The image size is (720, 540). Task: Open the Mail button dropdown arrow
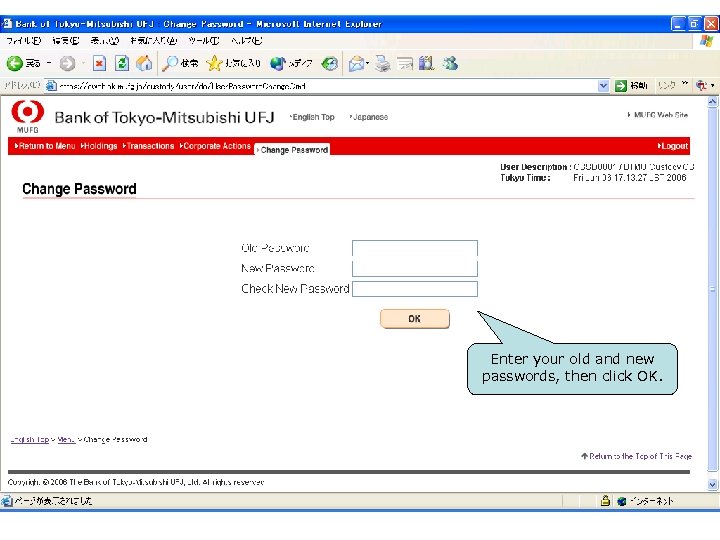tap(367, 63)
